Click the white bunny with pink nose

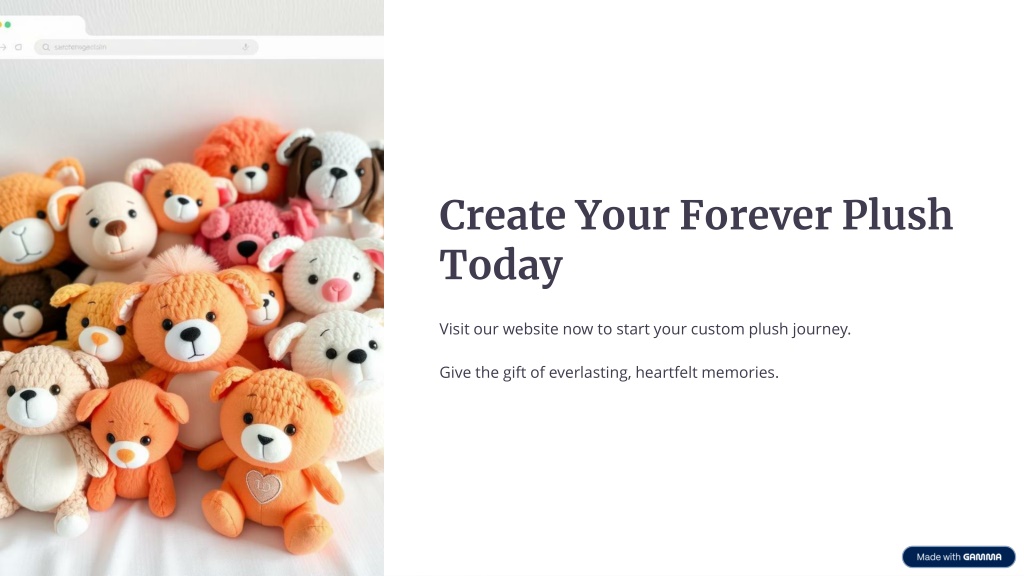coord(328,278)
